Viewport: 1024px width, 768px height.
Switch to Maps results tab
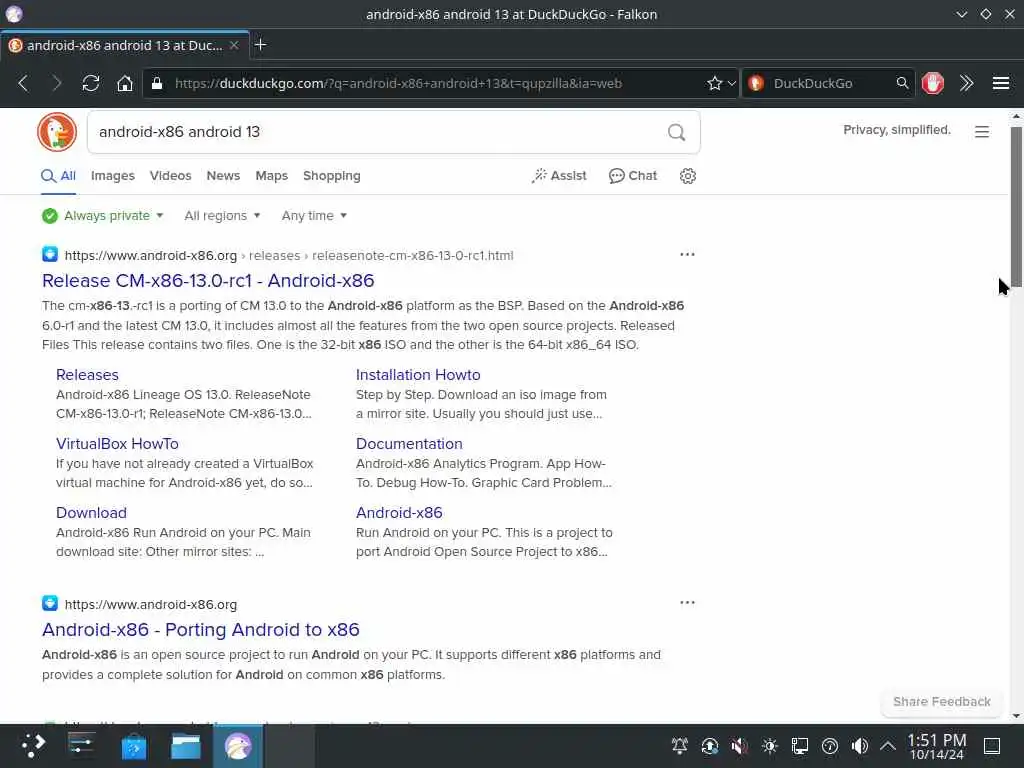272,176
